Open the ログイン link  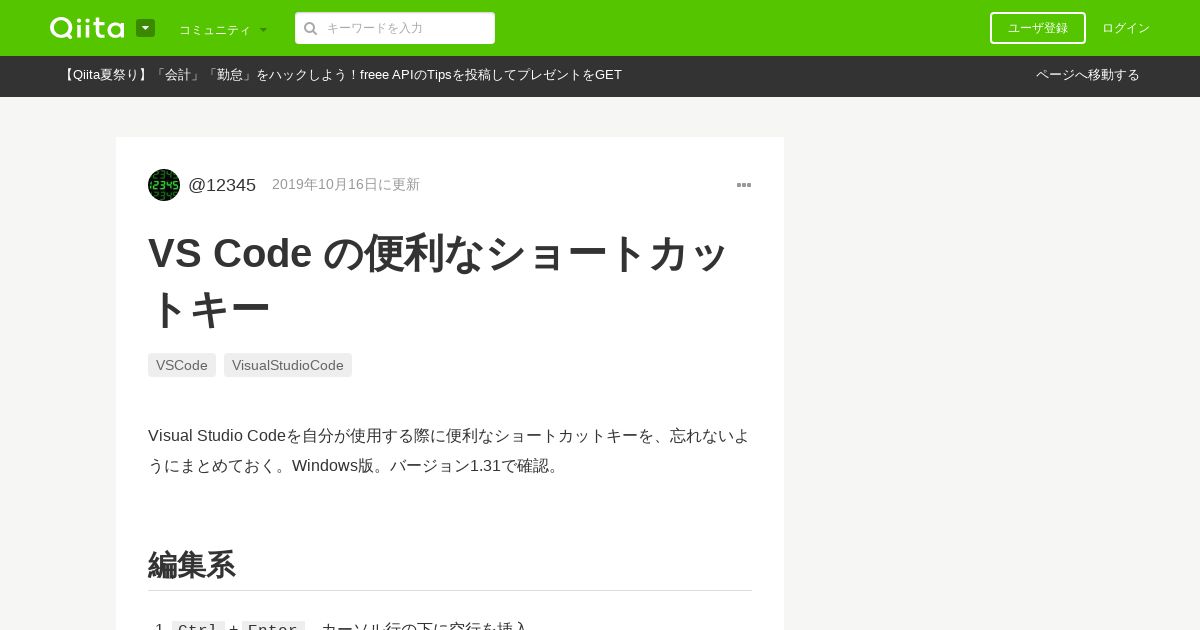tap(1126, 28)
